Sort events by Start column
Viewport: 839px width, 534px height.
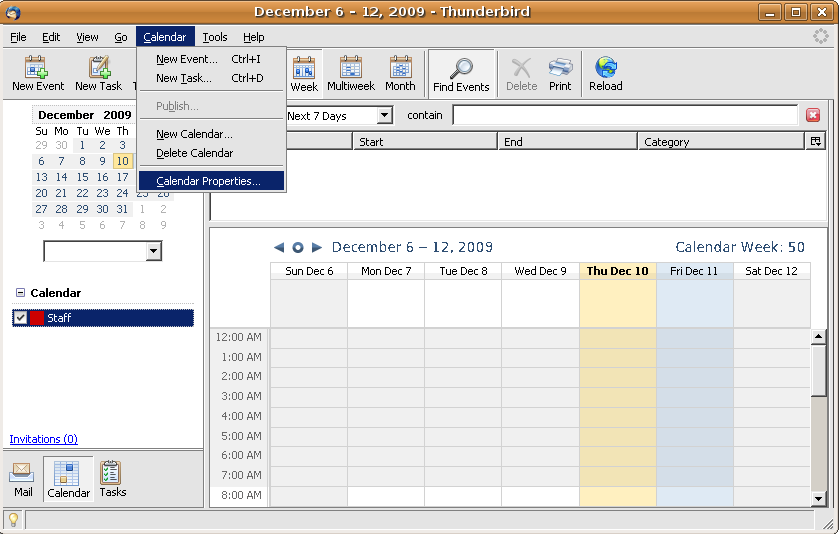click(425, 142)
